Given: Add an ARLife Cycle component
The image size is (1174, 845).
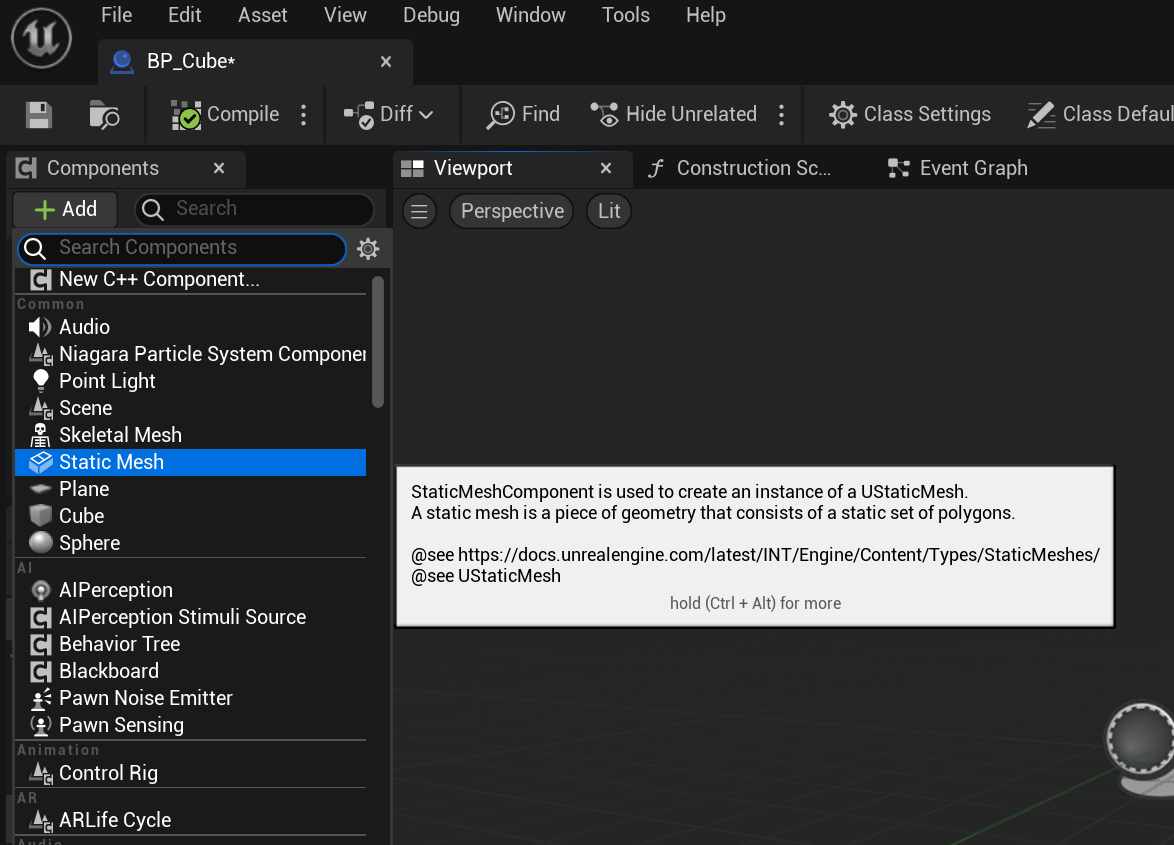Looking at the screenshot, I should point(190,820).
